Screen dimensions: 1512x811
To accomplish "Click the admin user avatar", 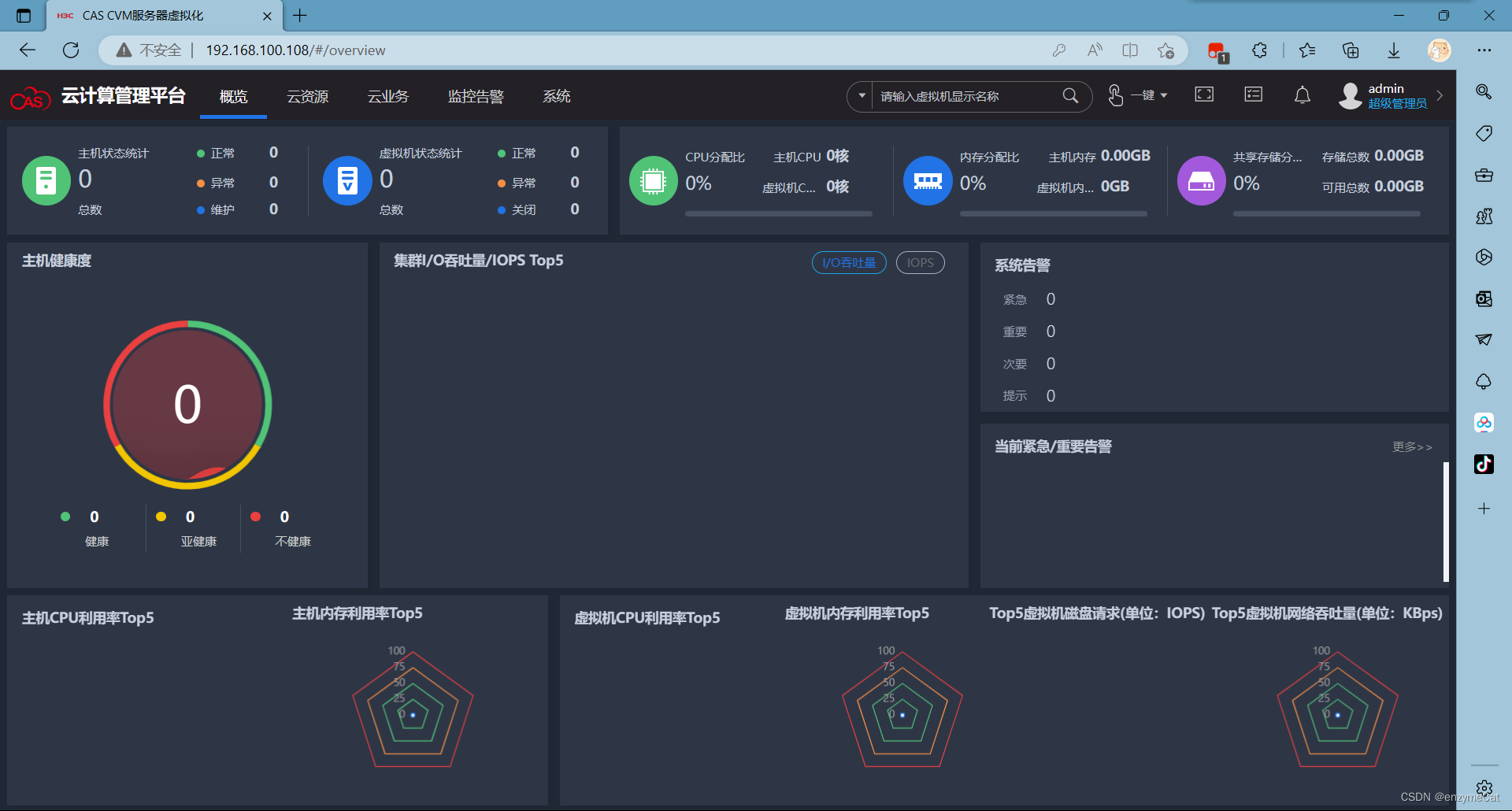I will 1350,96.
